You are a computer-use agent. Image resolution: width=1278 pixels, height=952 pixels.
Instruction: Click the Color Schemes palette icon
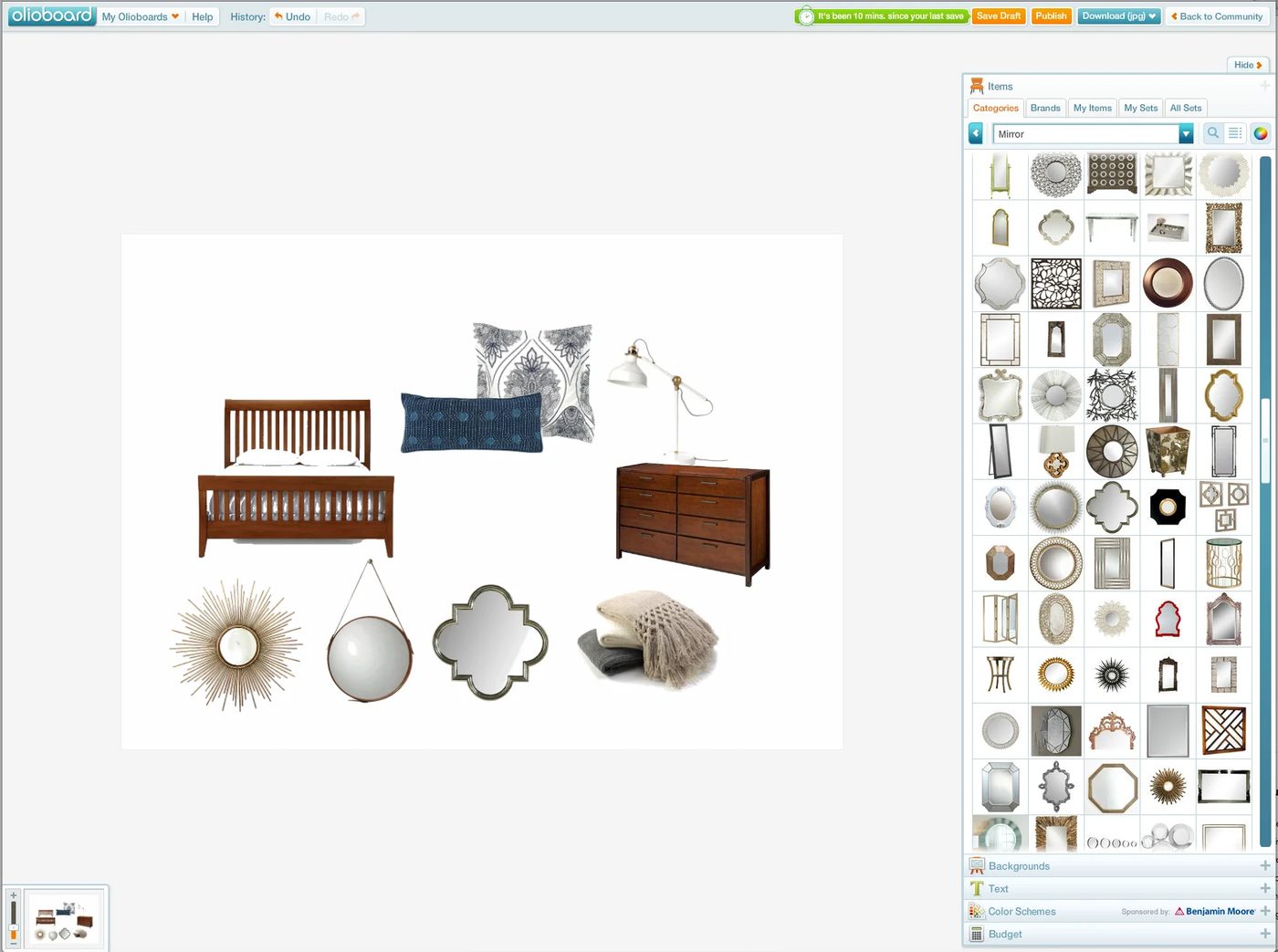(x=977, y=911)
